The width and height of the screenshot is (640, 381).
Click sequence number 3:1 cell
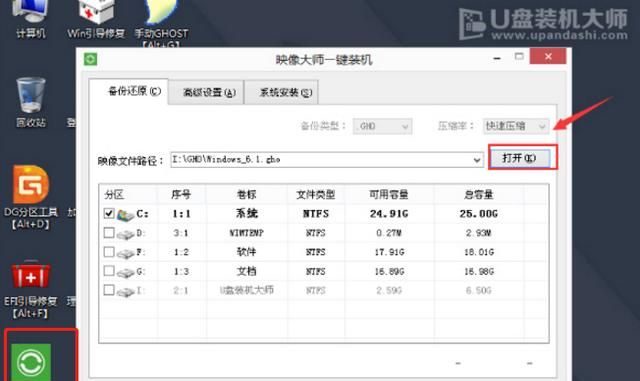pyautogui.click(x=181, y=233)
